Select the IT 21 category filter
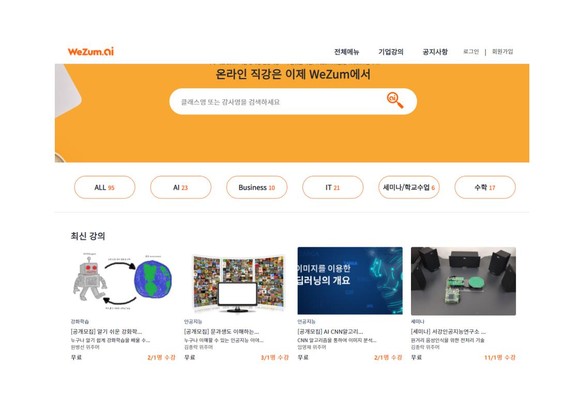Image resolution: width=580 pixels, height=410 pixels. pos(333,187)
